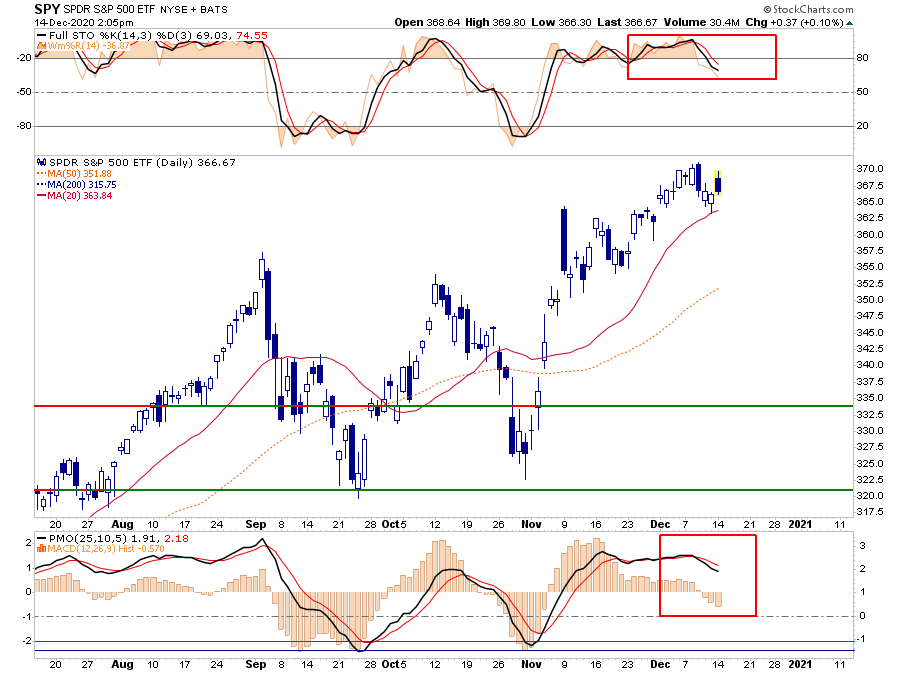The image size is (900, 673).
Task: Click the yellow-highlighted latest candlestick
Action: click(x=718, y=183)
